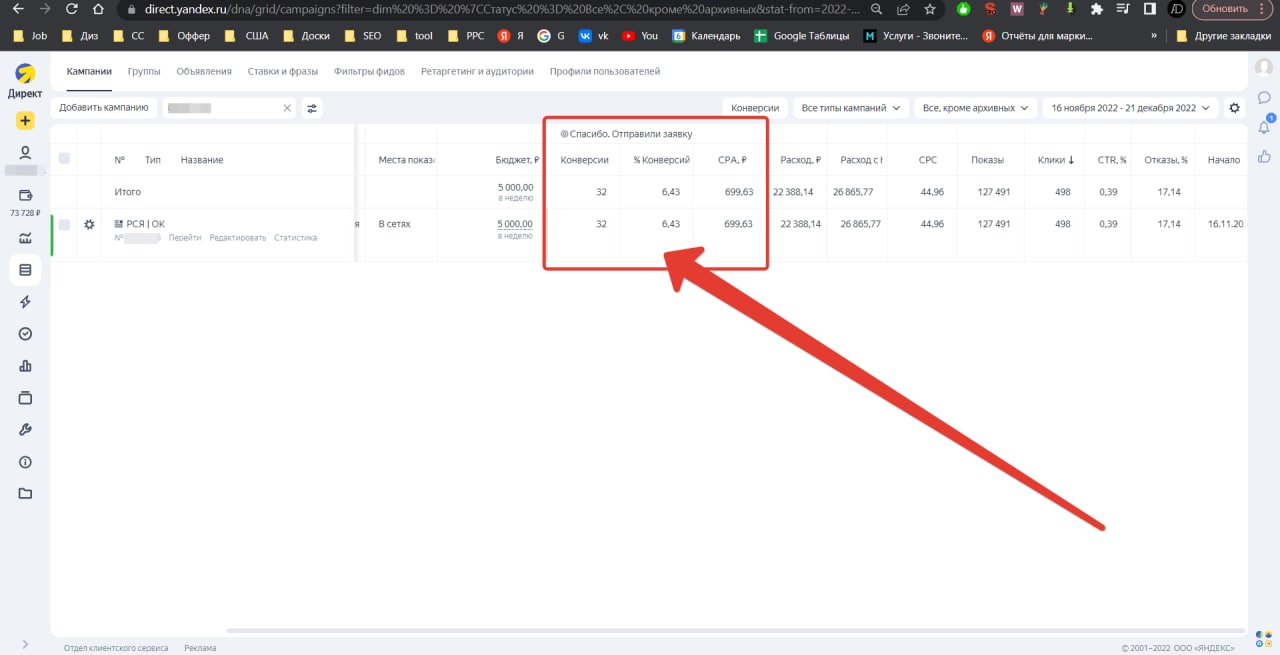This screenshot has width=1280, height=655.
Task: Click the Статистика link under campaign
Action: tap(295, 238)
